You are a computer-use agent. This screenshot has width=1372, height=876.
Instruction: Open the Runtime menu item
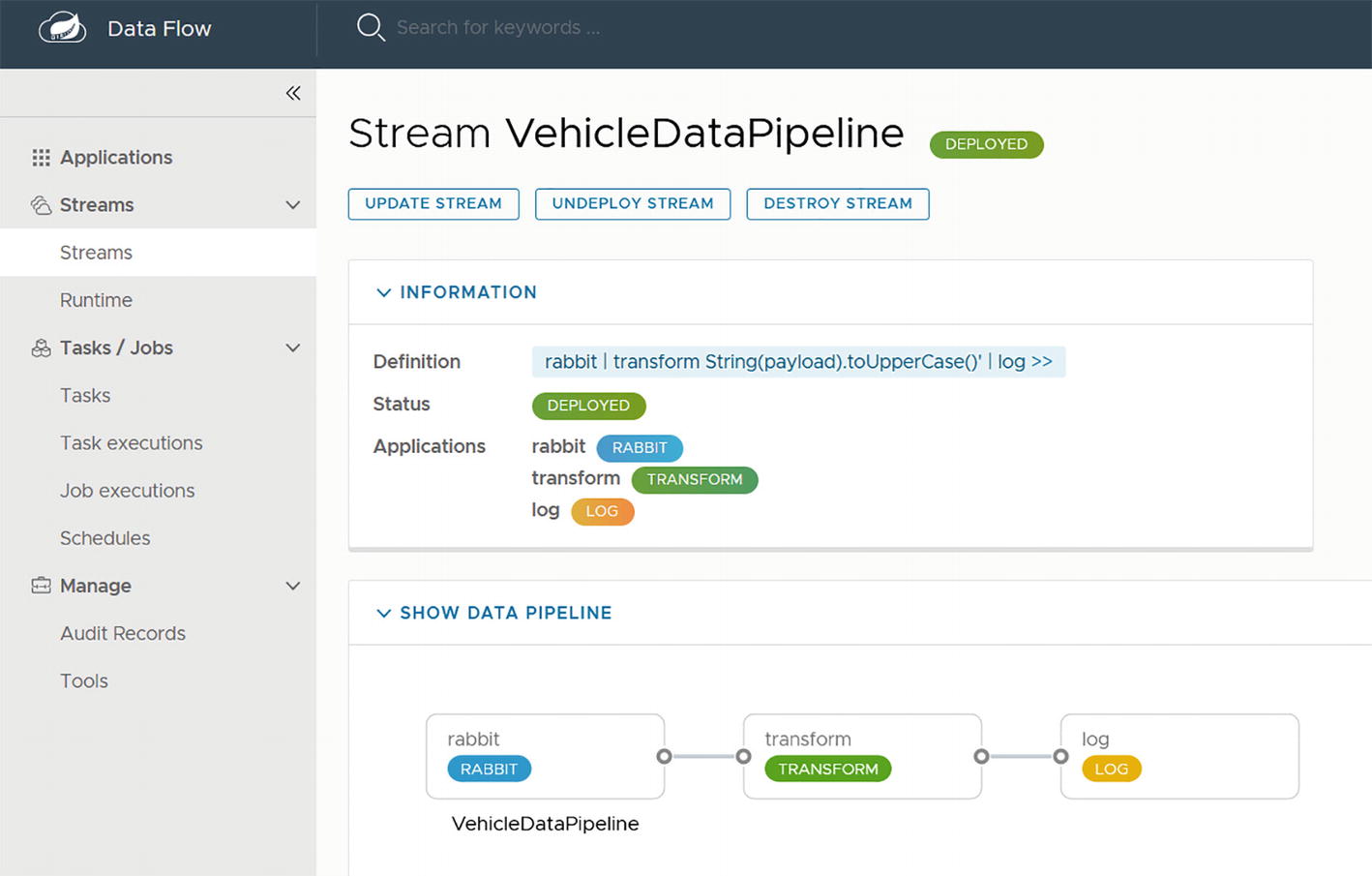[x=96, y=300]
